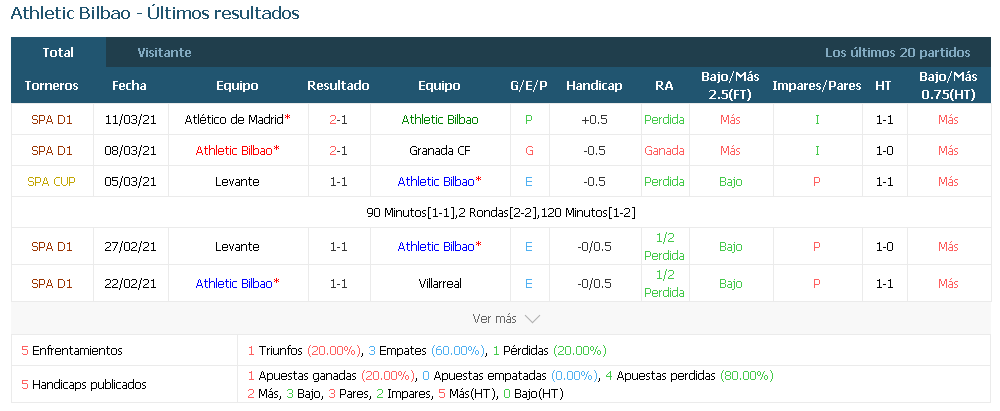This screenshot has height=411, width=1000.
Task: Open the Villarreal team link
Action: pos(440,284)
